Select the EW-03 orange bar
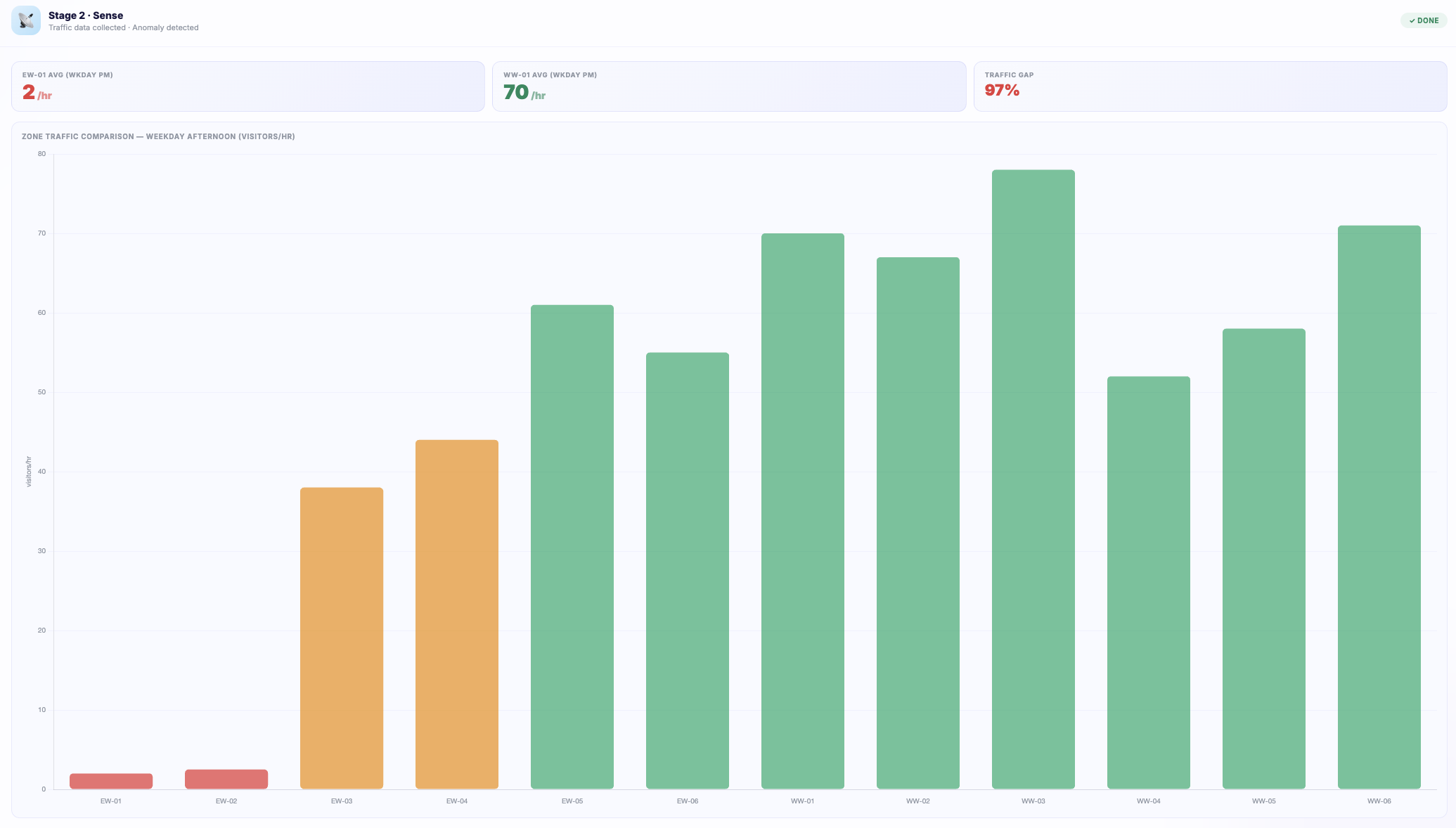This screenshot has width=1456, height=828. click(x=342, y=638)
